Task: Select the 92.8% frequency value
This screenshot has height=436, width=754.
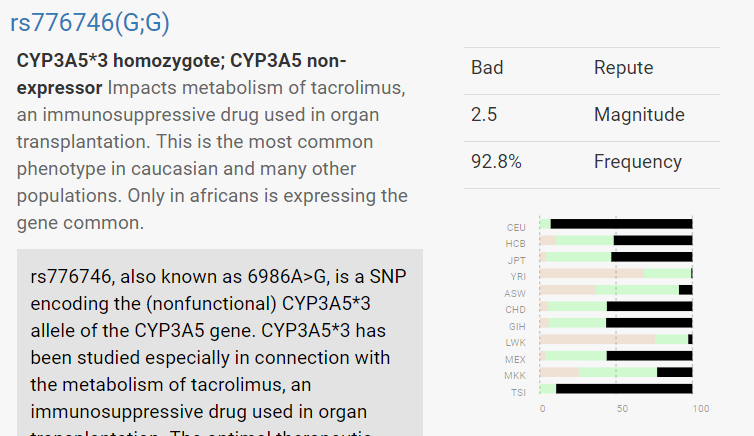Action: pyautogui.click(x=496, y=162)
